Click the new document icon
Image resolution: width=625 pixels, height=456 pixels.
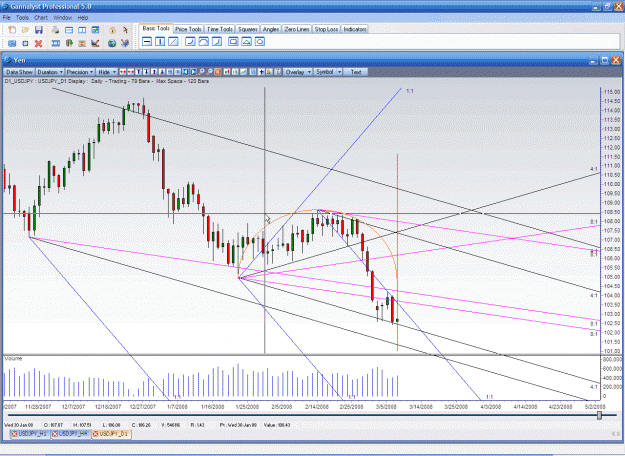point(12,30)
